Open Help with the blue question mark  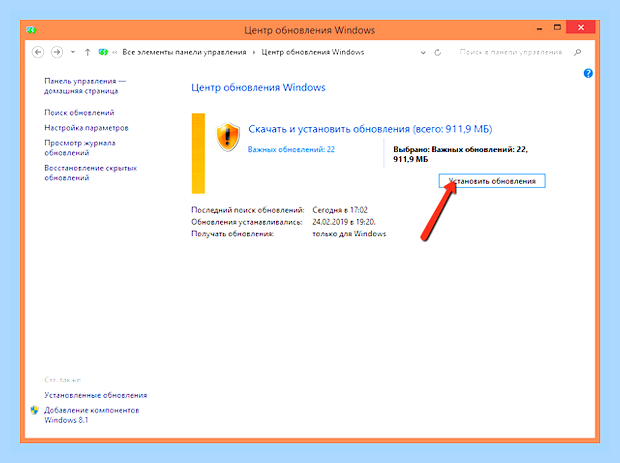pos(588,73)
